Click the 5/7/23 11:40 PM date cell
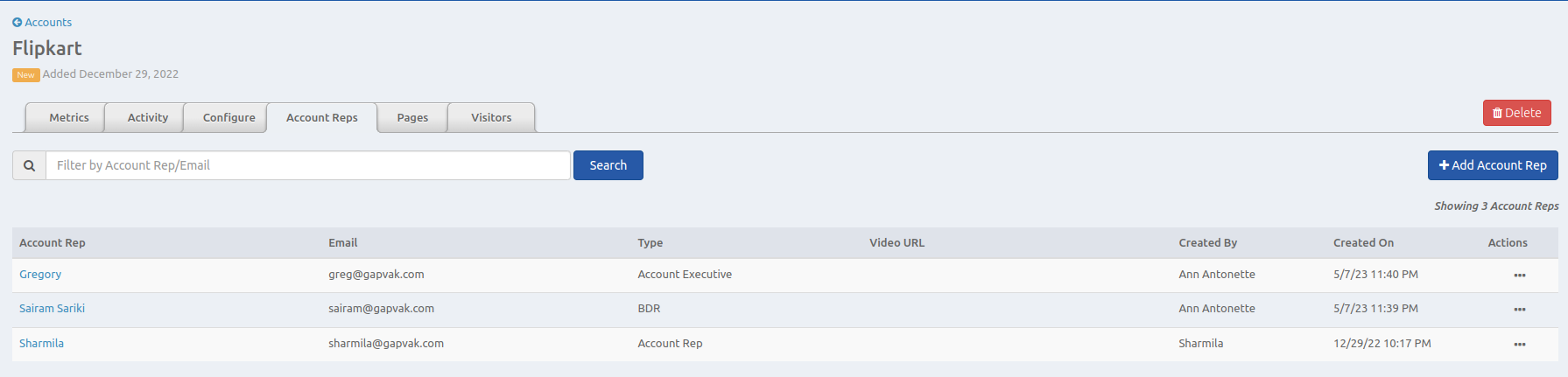 tap(1375, 275)
